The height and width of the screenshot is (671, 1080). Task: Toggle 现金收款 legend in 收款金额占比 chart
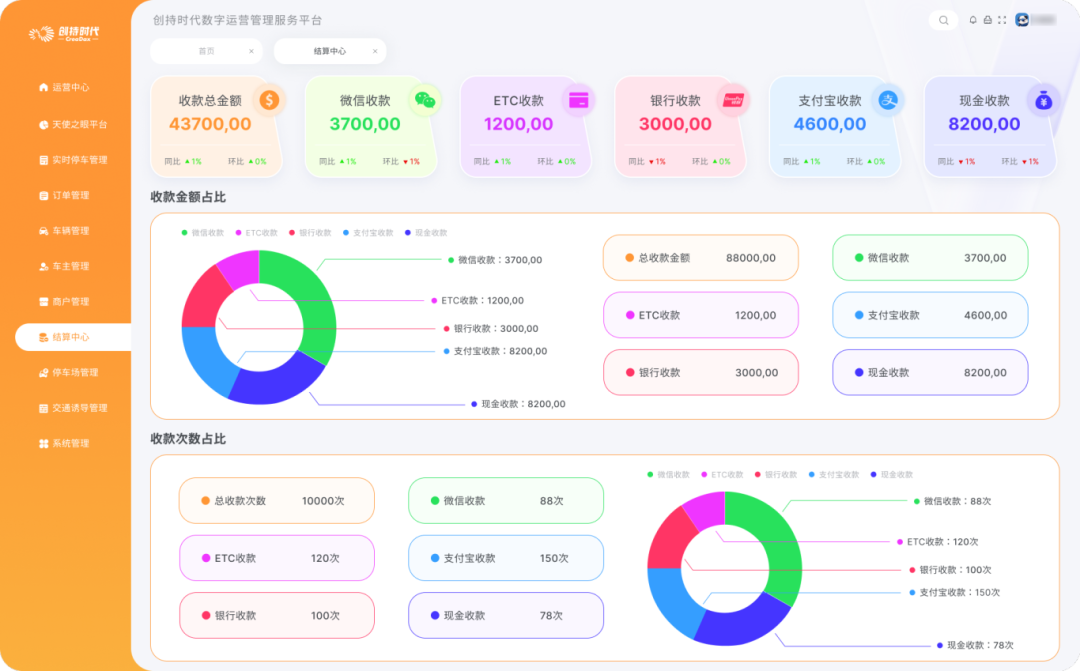point(425,233)
